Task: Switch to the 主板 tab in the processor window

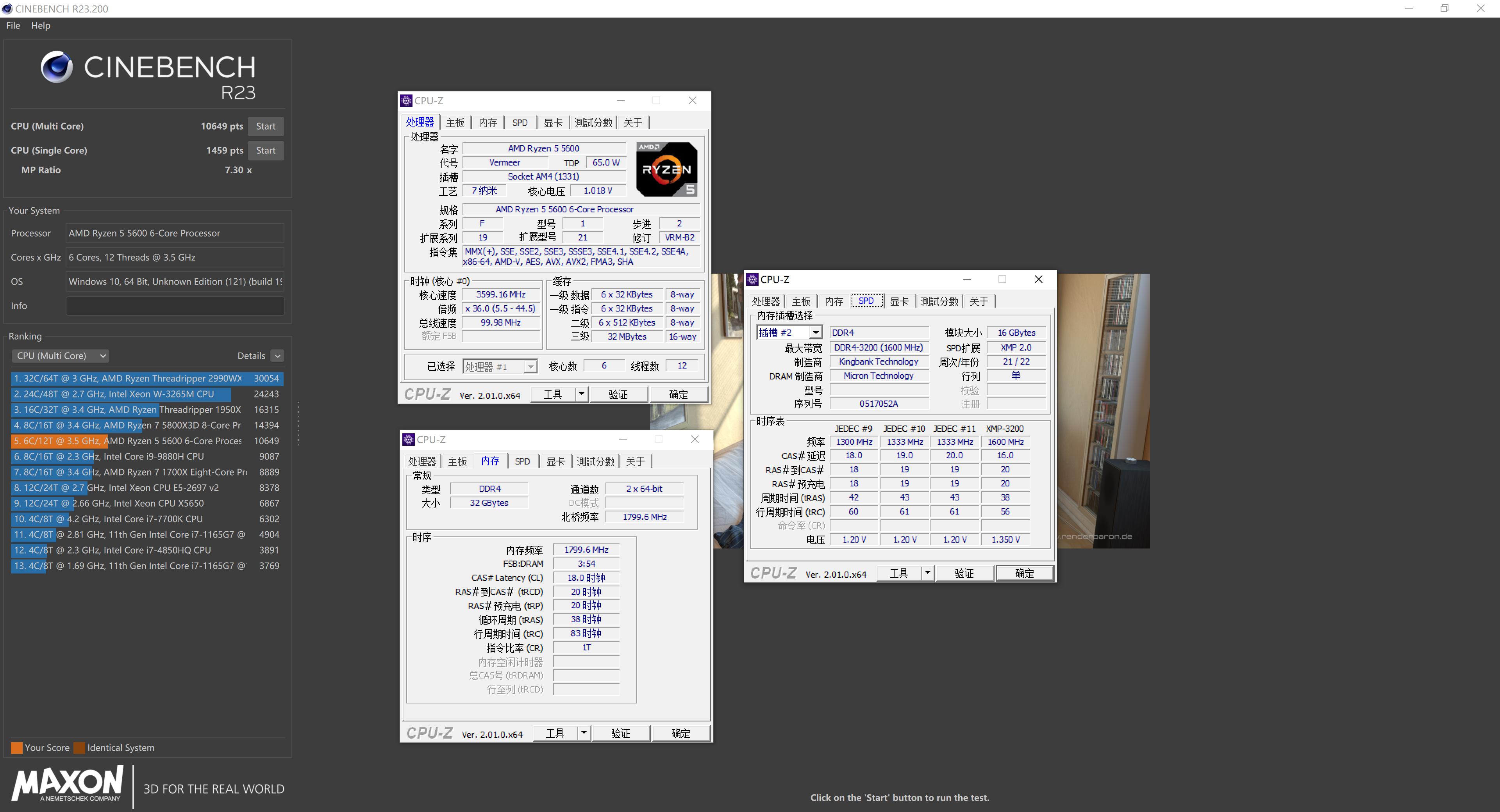Action: click(x=455, y=122)
